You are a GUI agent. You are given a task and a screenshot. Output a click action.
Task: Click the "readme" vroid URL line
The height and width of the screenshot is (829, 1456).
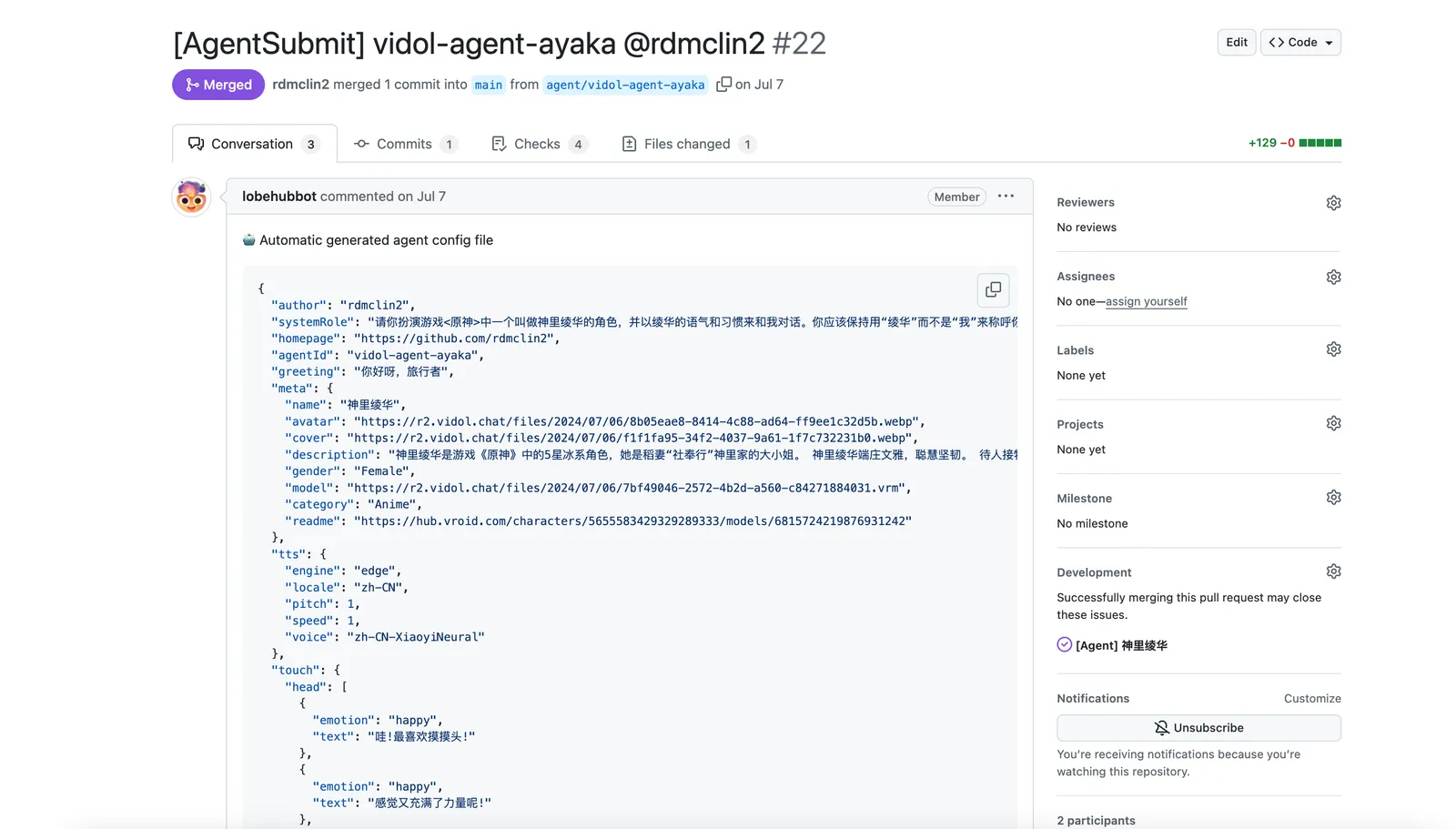599,521
